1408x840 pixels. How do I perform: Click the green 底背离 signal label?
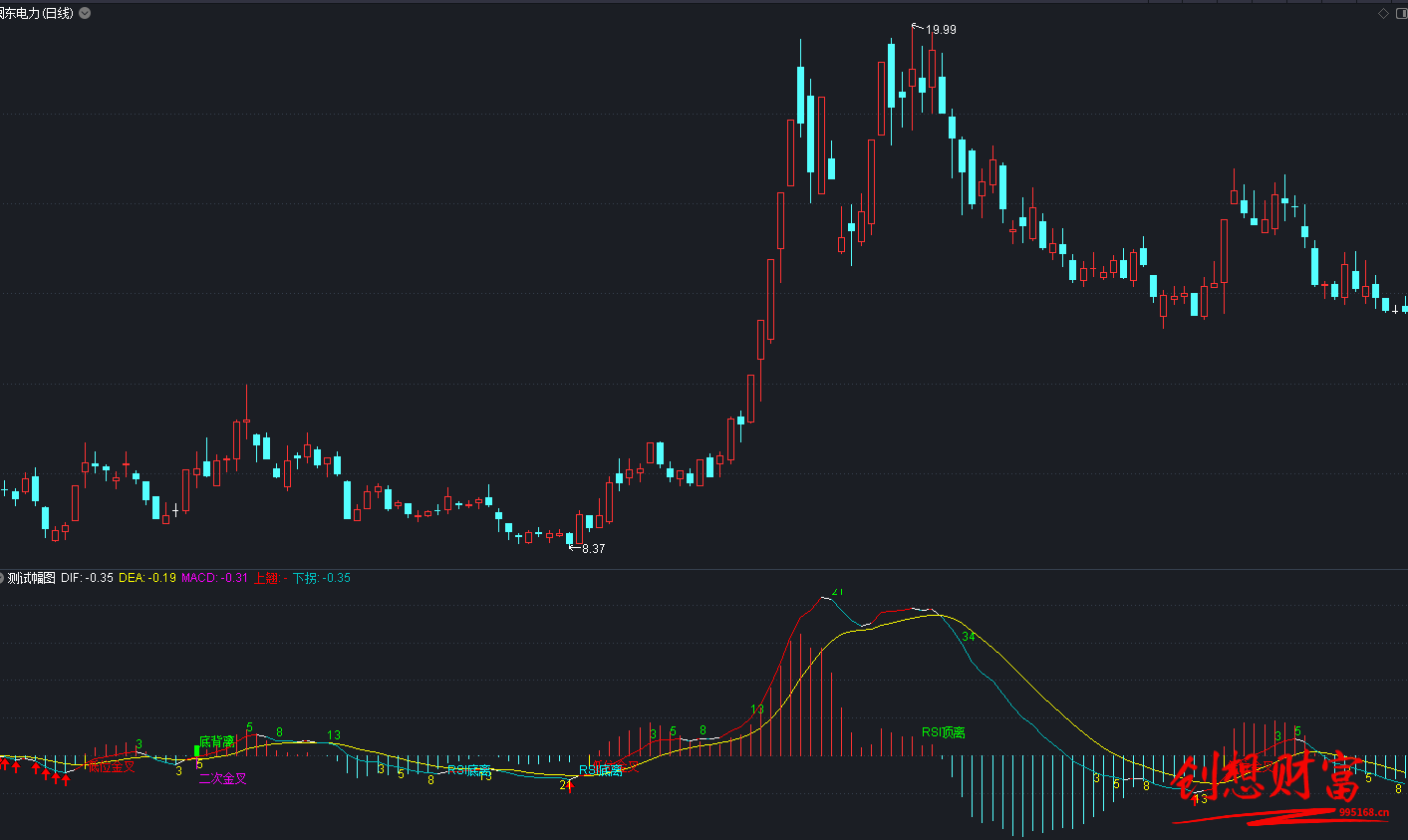tap(217, 741)
